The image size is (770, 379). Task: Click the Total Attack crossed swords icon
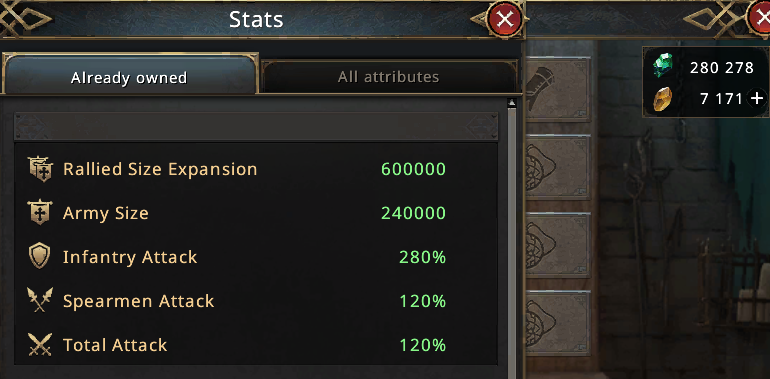[x=40, y=345]
